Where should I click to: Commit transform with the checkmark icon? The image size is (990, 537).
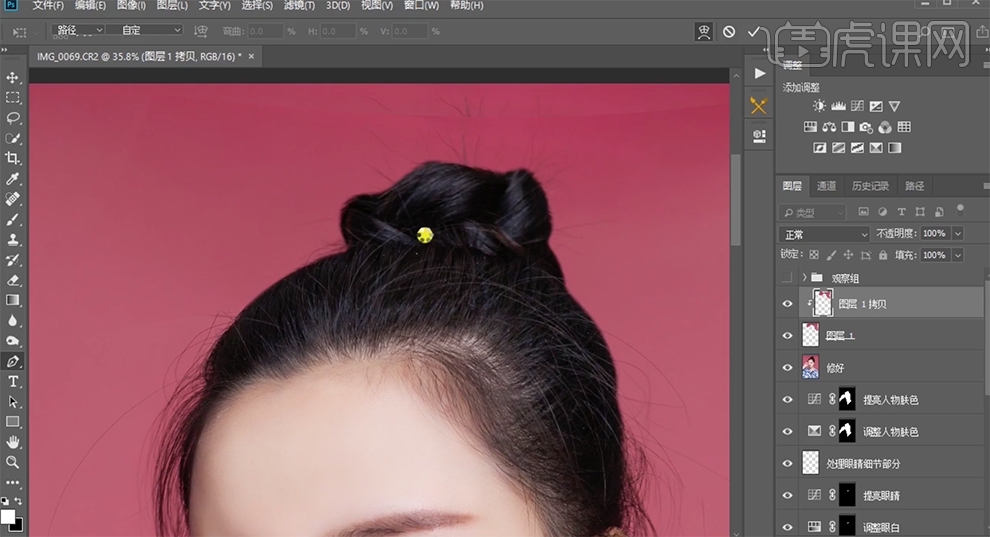coord(754,32)
